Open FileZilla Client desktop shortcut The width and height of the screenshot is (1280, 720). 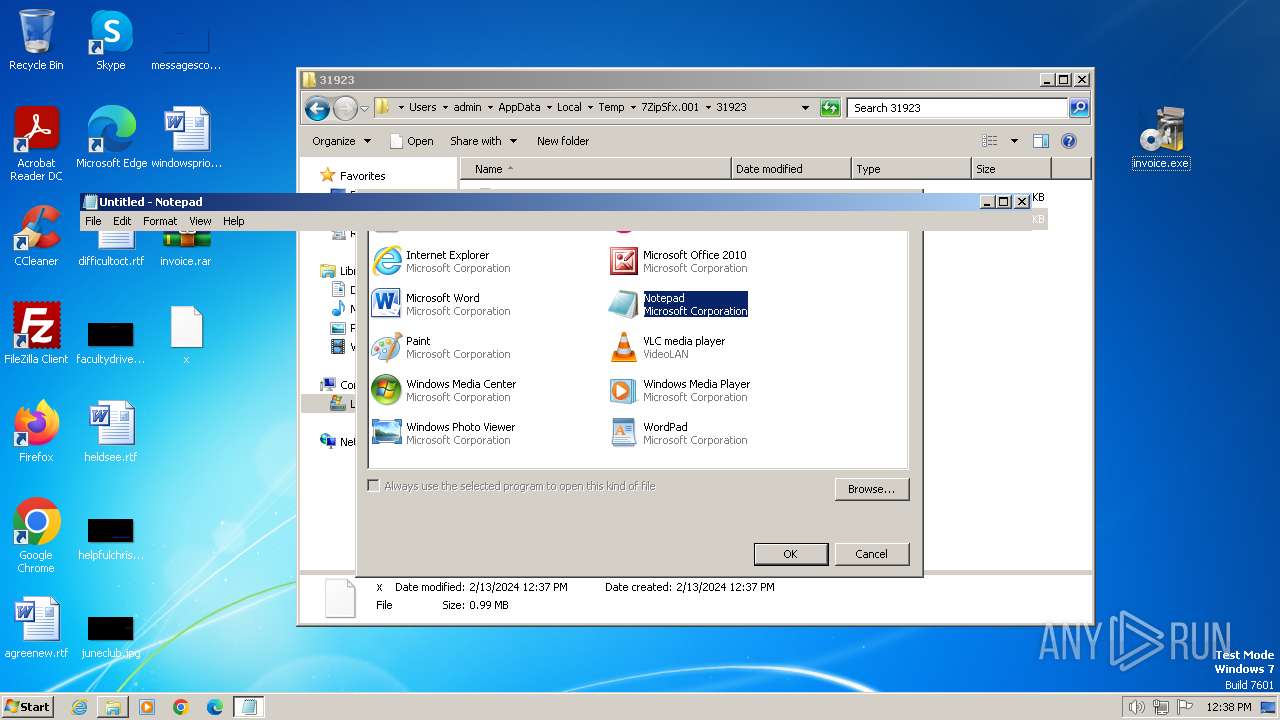coord(36,334)
